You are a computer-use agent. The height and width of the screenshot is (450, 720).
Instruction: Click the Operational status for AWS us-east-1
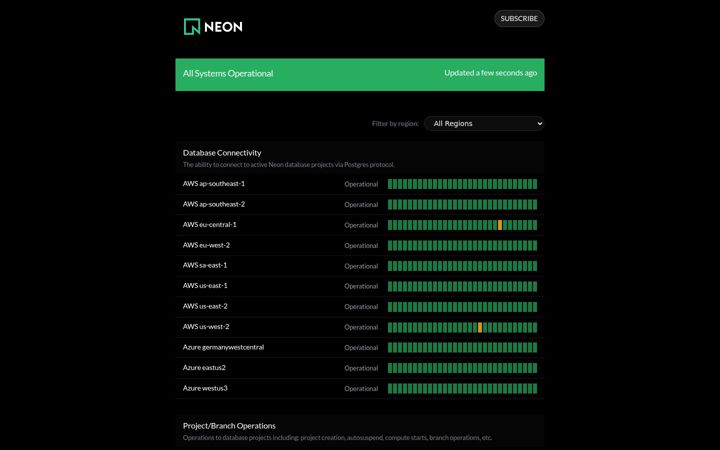click(361, 286)
